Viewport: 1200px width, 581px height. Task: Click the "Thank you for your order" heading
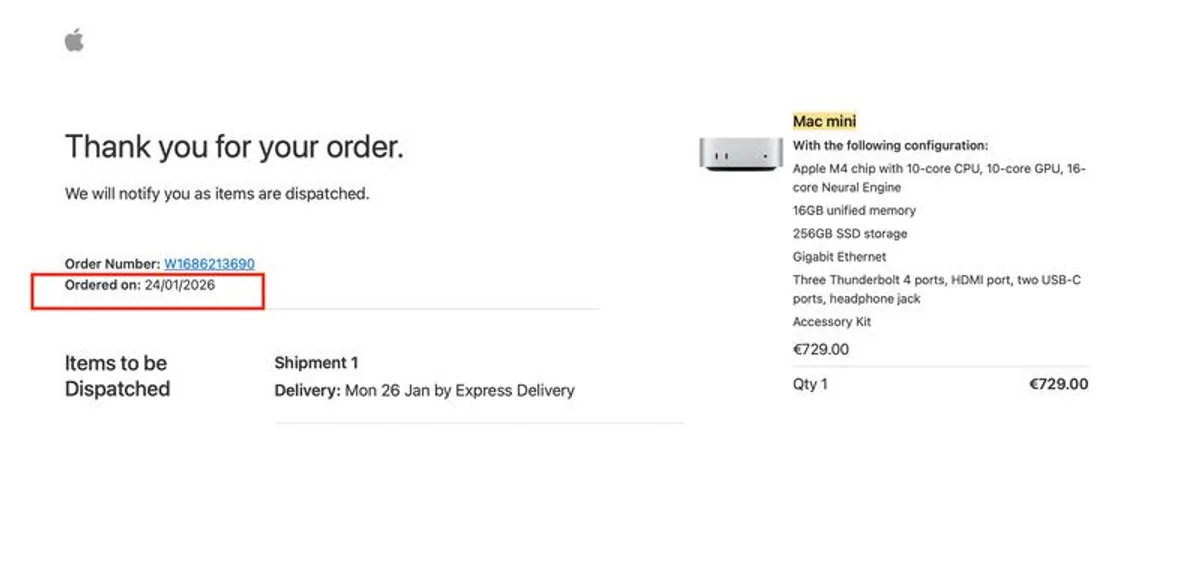pos(234,148)
